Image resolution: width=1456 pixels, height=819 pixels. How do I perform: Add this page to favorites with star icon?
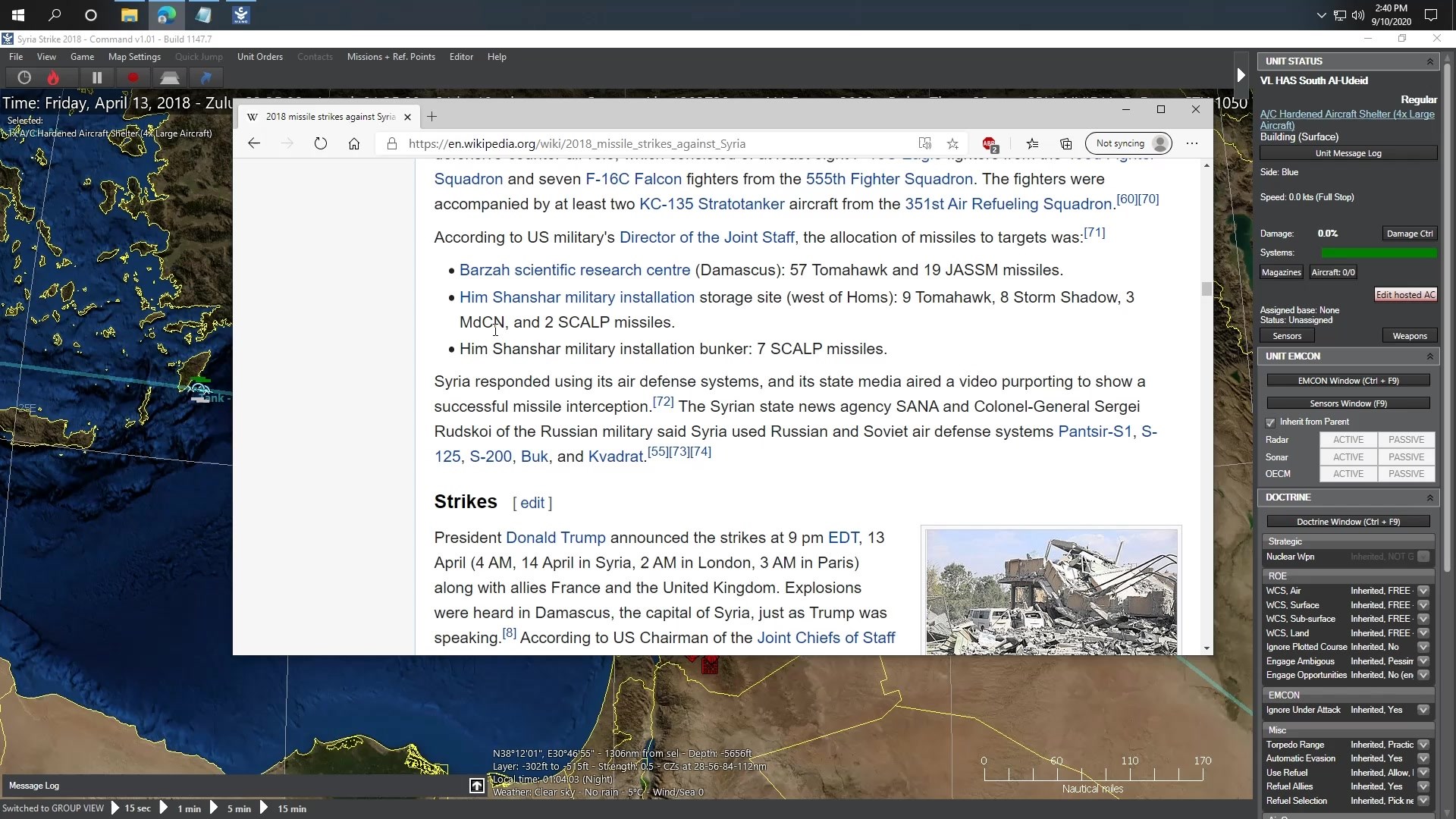coord(952,143)
